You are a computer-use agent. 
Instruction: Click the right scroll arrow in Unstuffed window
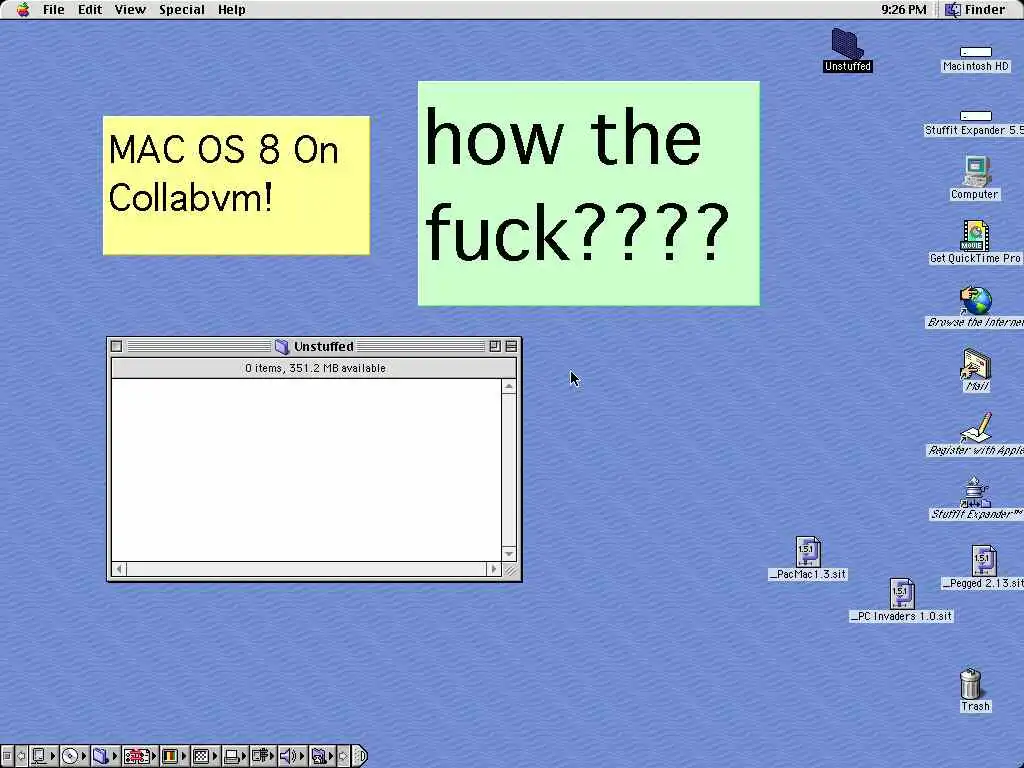point(494,569)
